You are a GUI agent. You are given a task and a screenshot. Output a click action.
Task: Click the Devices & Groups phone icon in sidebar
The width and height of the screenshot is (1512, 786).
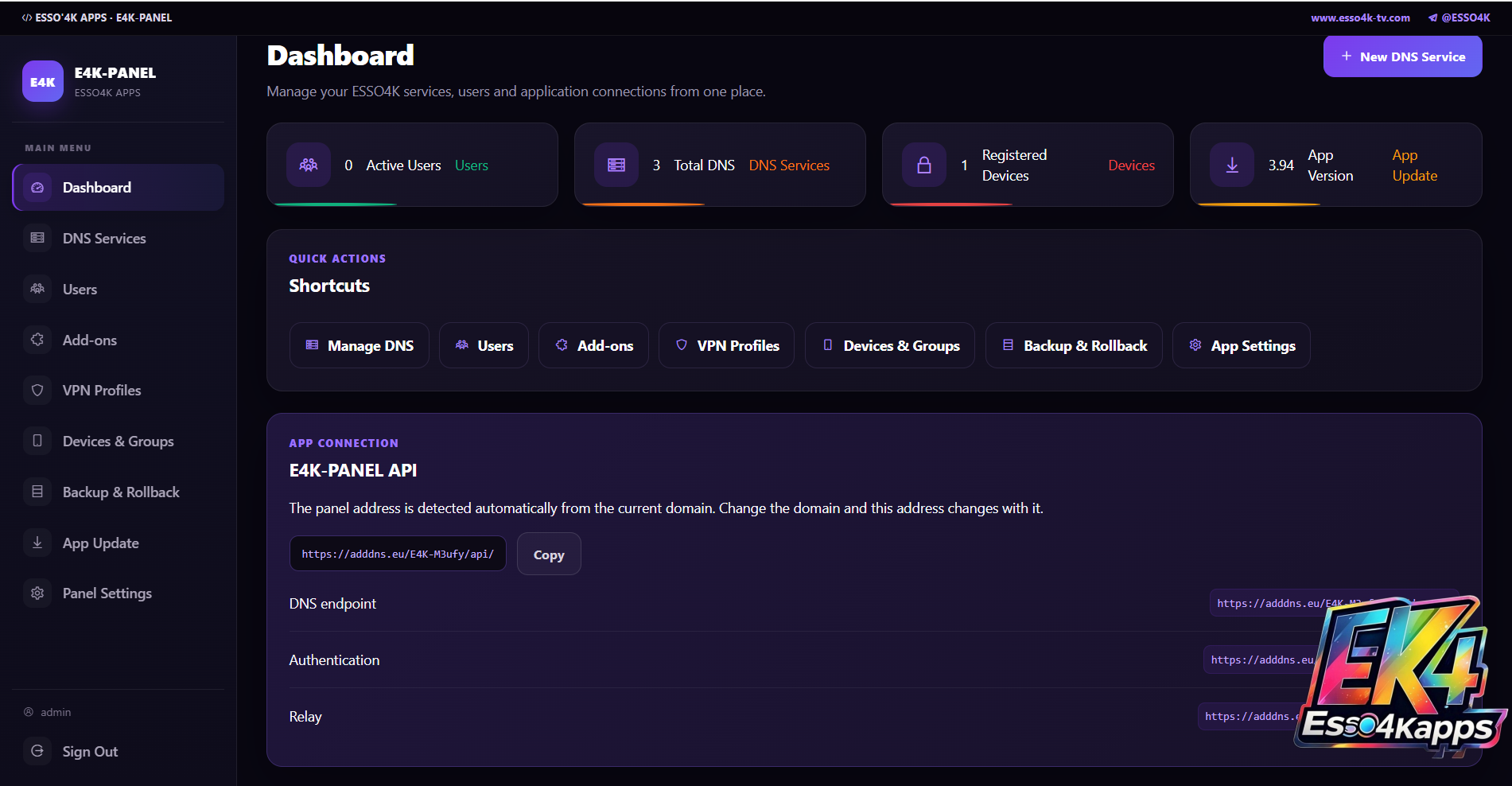click(37, 441)
